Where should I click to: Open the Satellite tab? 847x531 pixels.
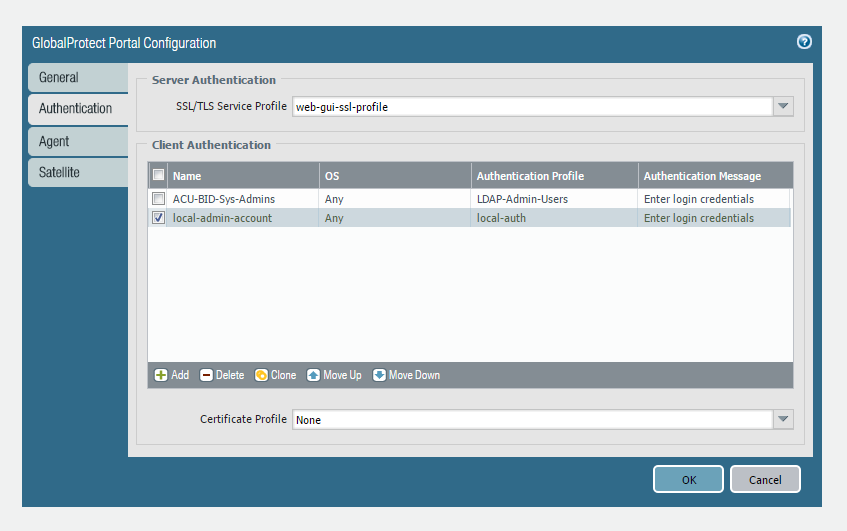click(76, 172)
